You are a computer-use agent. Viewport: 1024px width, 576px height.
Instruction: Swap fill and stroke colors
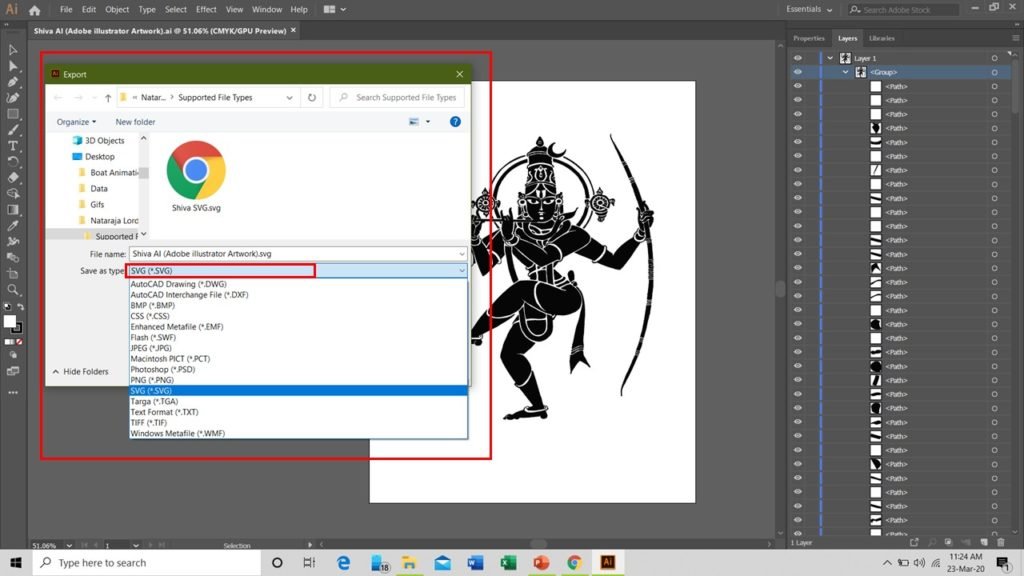(x=20, y=307)
